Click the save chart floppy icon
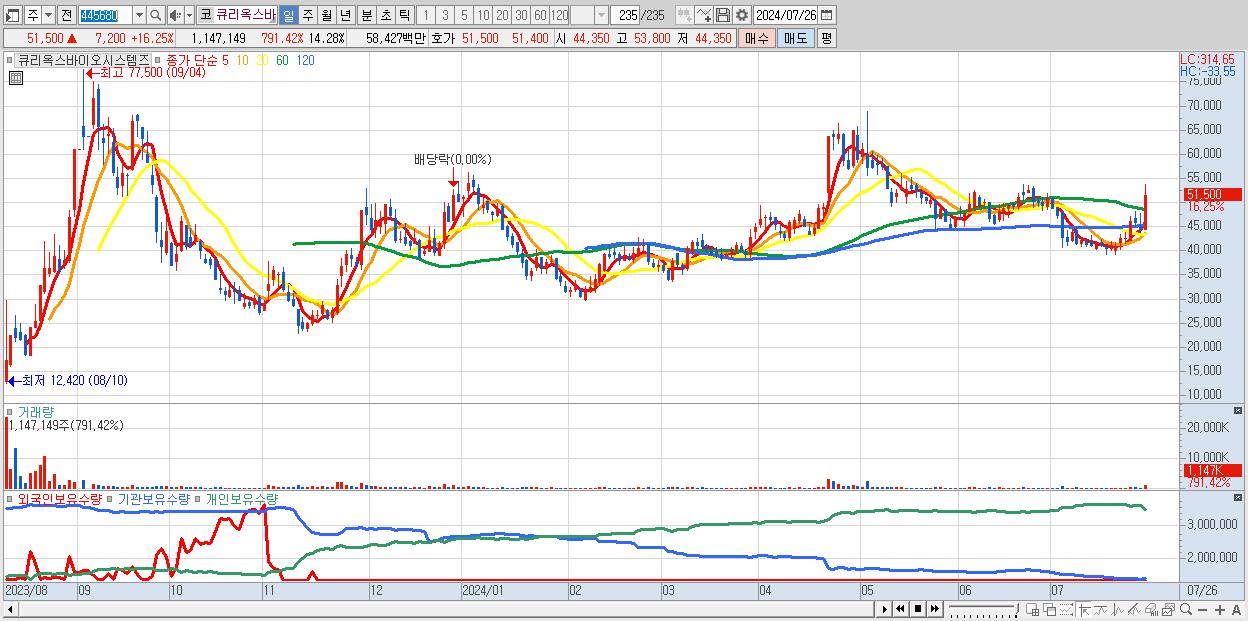Image resolution: width=1248 pixels, height=621 pixels. tap(723, 15)
